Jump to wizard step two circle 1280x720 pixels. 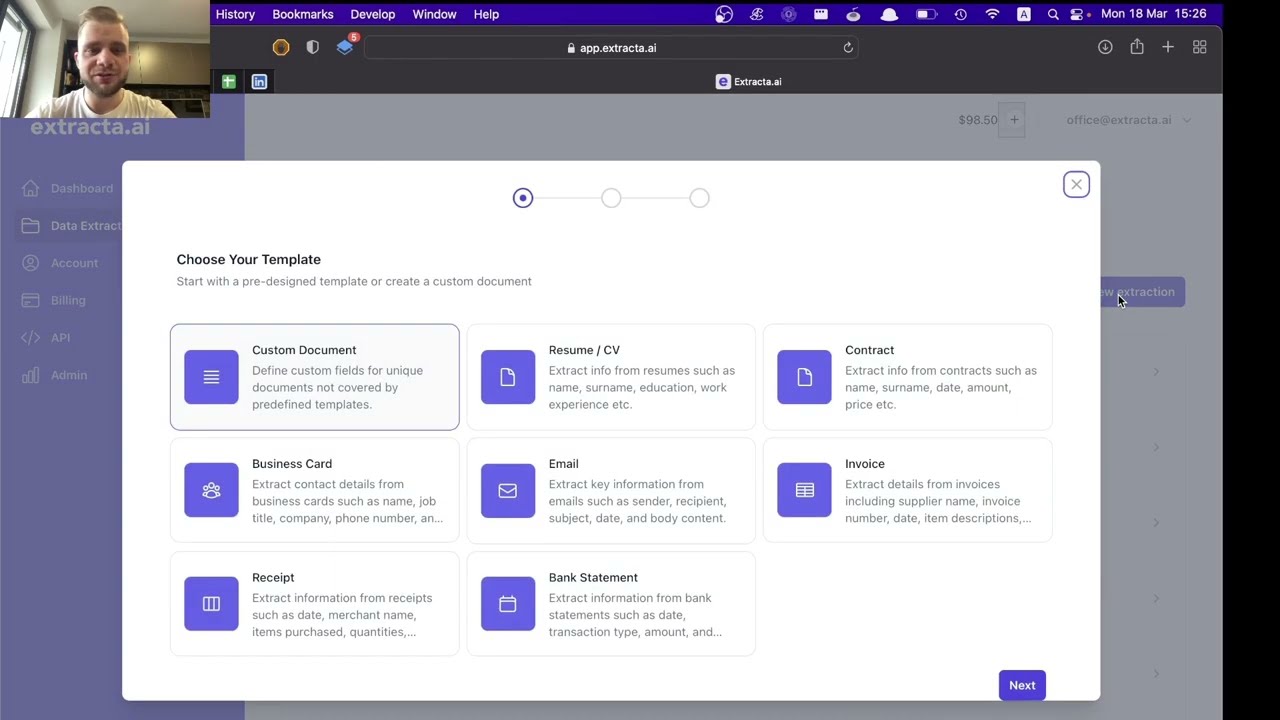pos(611,198)
